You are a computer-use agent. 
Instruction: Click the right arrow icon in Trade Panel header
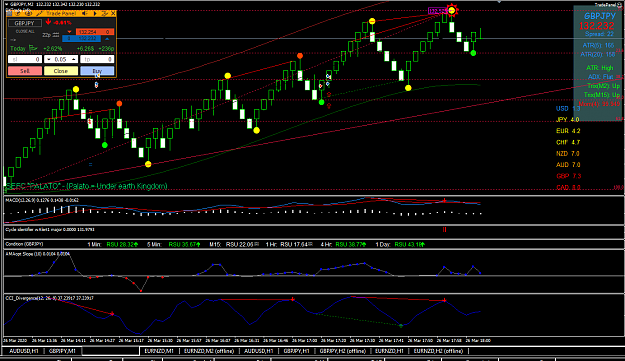(95, 14)
